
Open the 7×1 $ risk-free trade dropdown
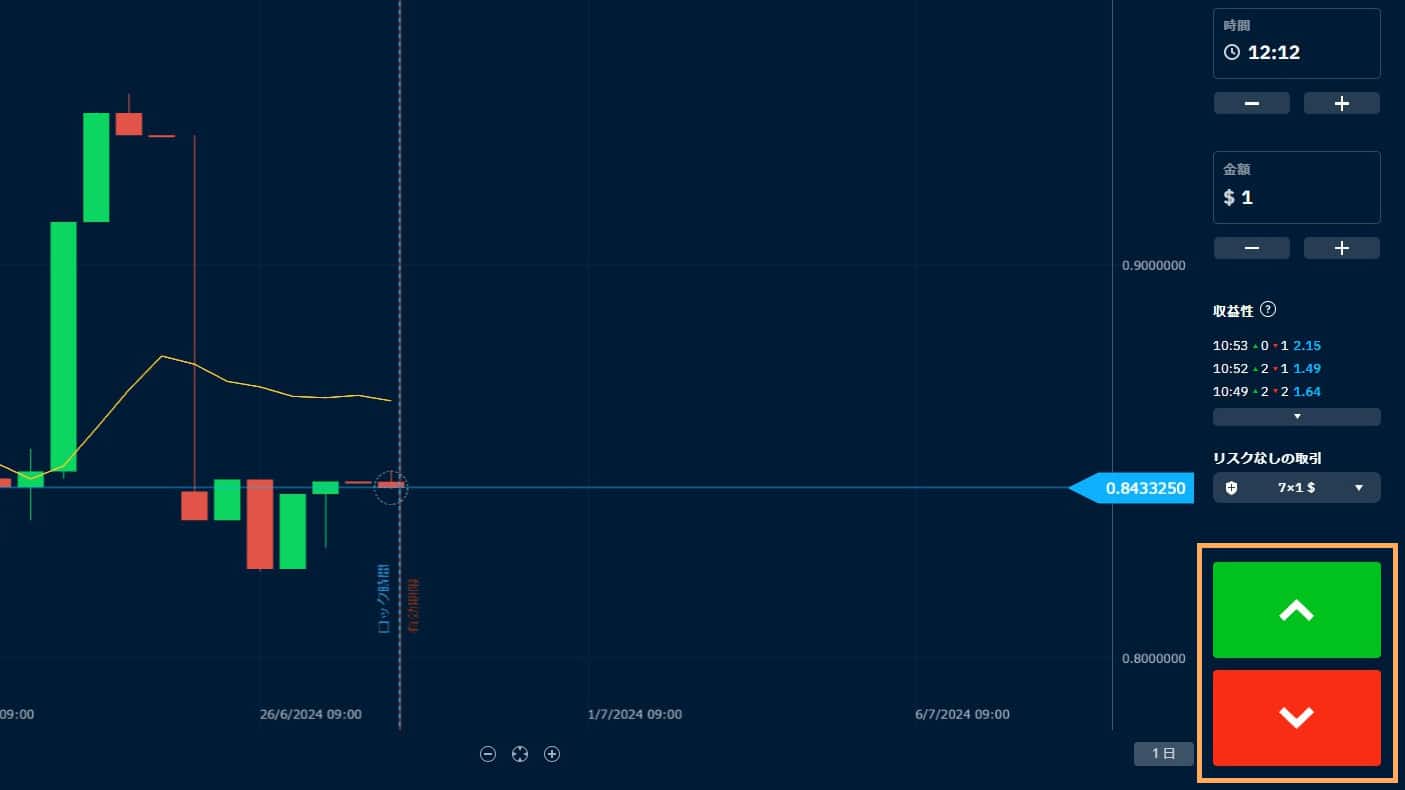click(1296, 488)
